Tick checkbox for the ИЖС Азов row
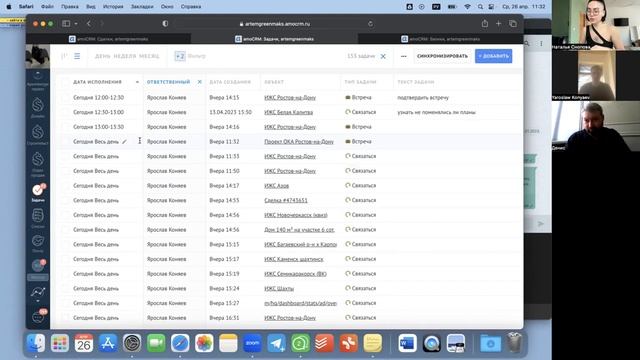This screenshot has height=360, width=640. coord(65,186)
